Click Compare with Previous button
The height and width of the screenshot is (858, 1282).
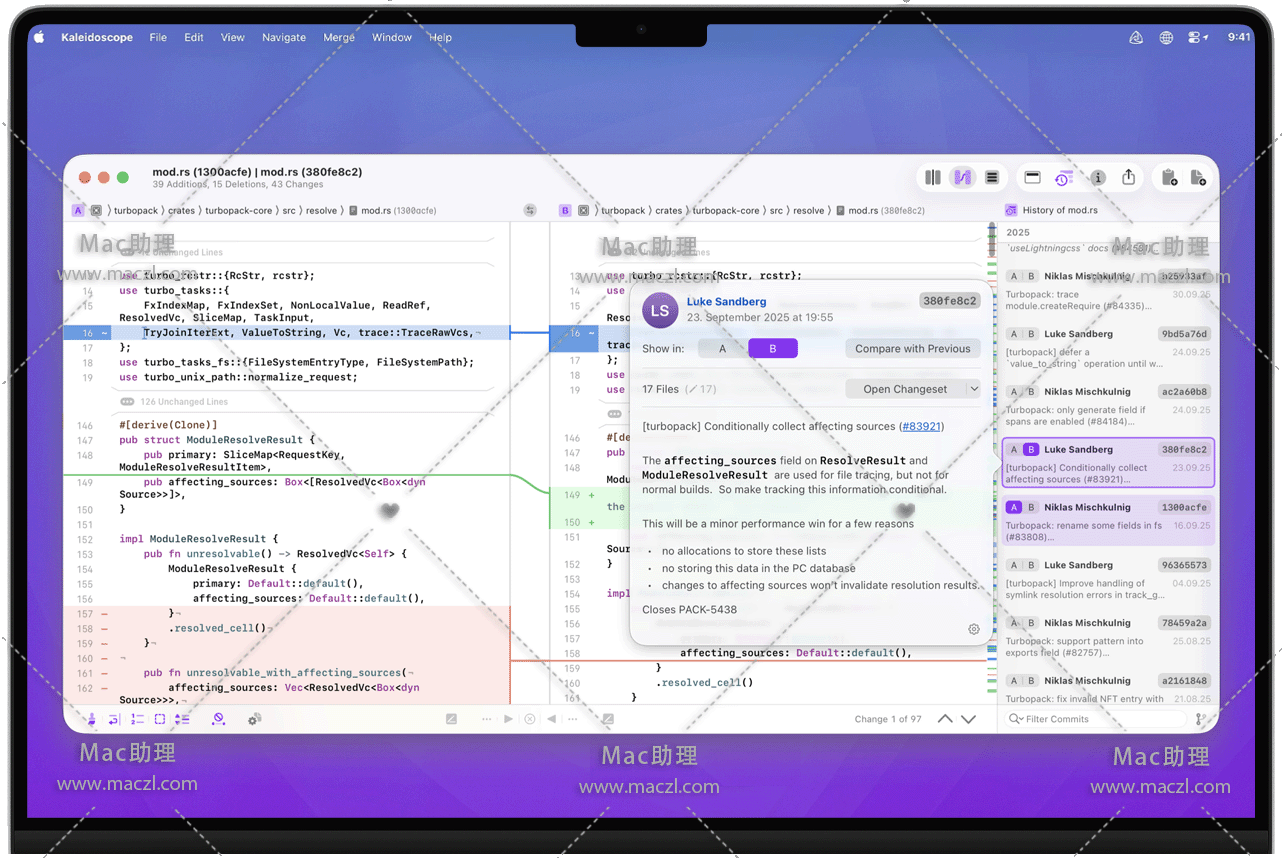pos(913,349)
